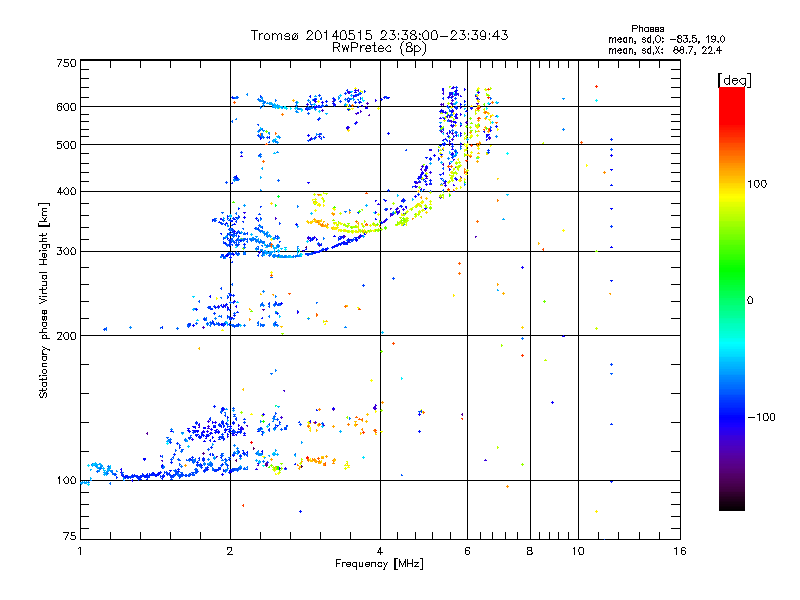Click the plot title 'Tromsø 20140515 23:38:00-23:39:43'

click(x=379, y=35)
